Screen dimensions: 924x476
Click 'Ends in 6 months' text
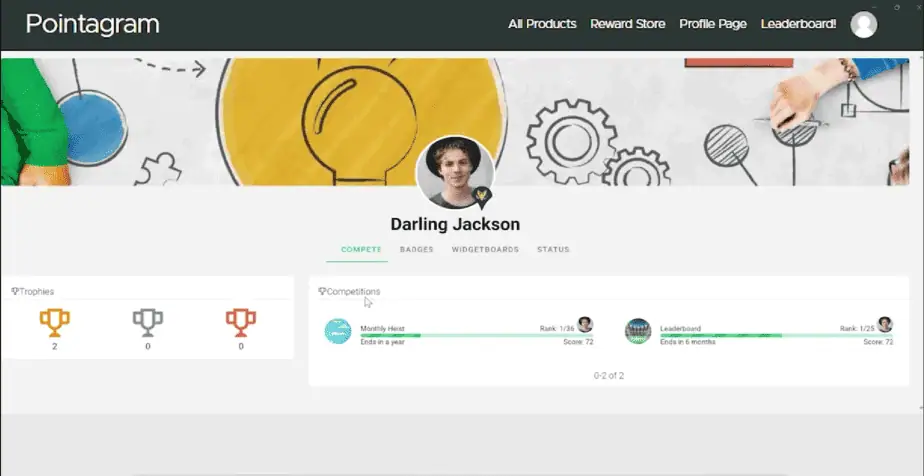coord(688,342)
